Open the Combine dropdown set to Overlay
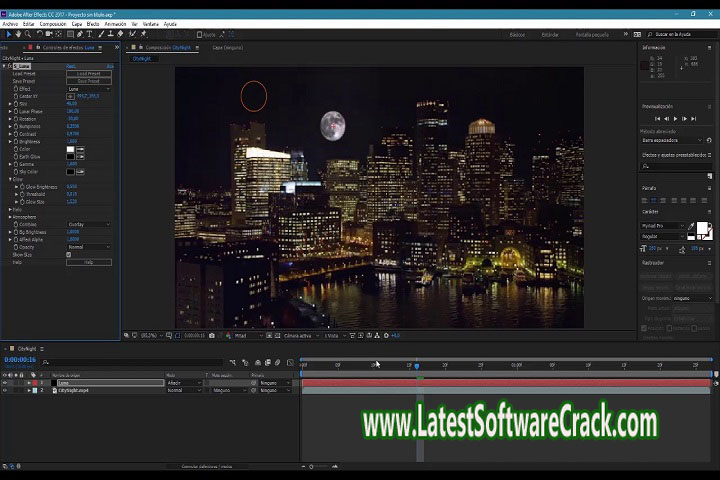720x480 pixels. pos(88,224)
